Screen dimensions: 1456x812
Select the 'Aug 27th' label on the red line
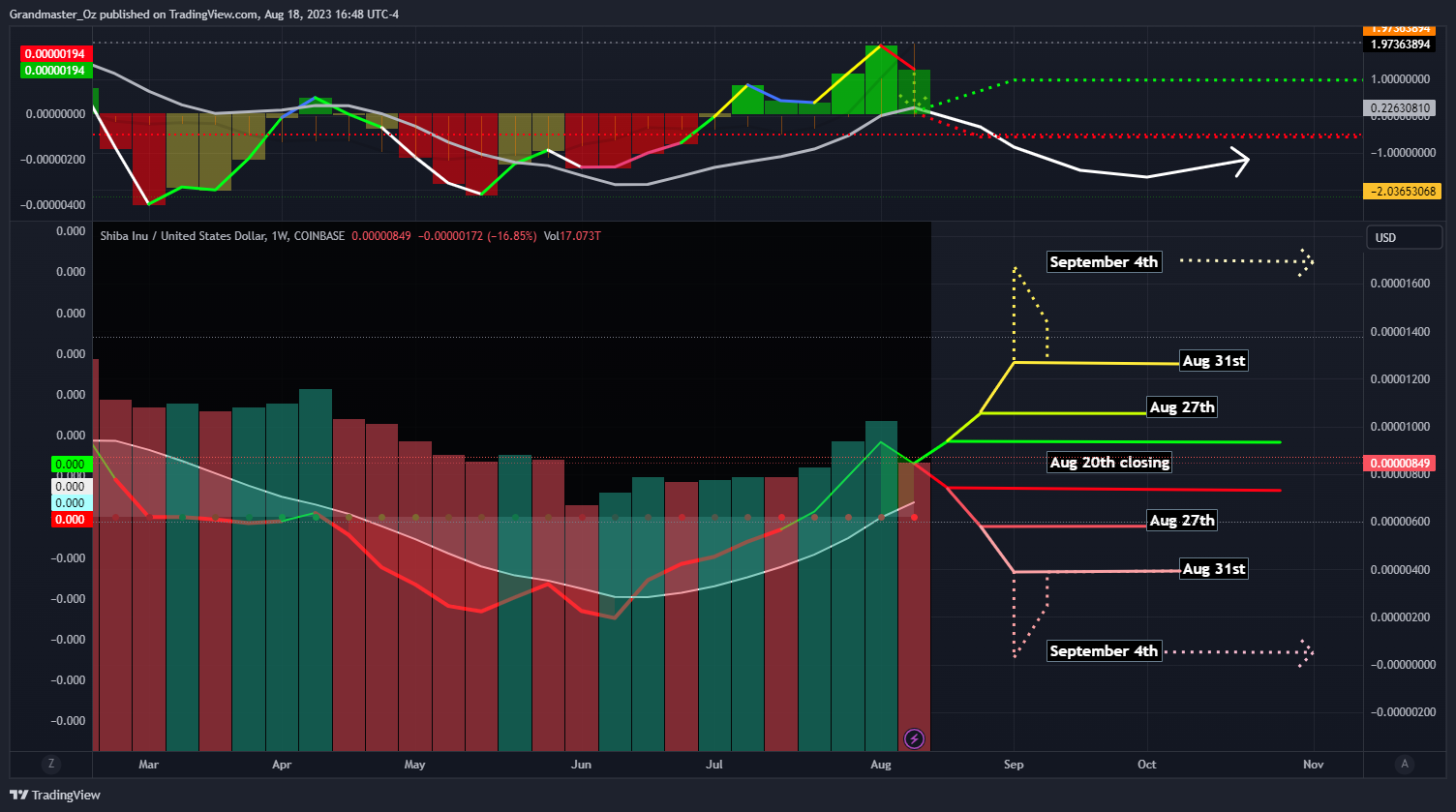1182,521
